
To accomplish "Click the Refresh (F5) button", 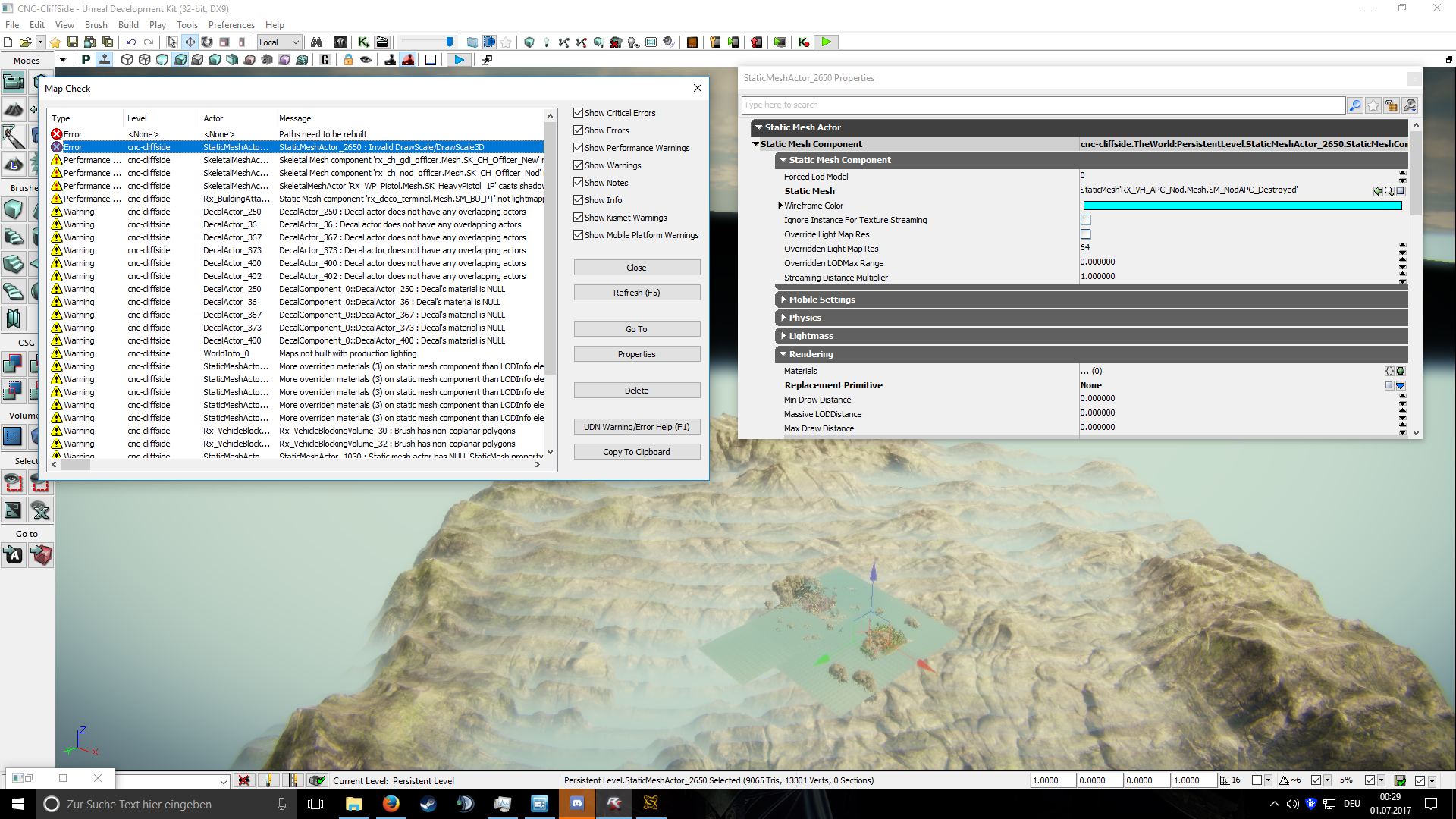I will pyautogui.click(x=637, y=293).
